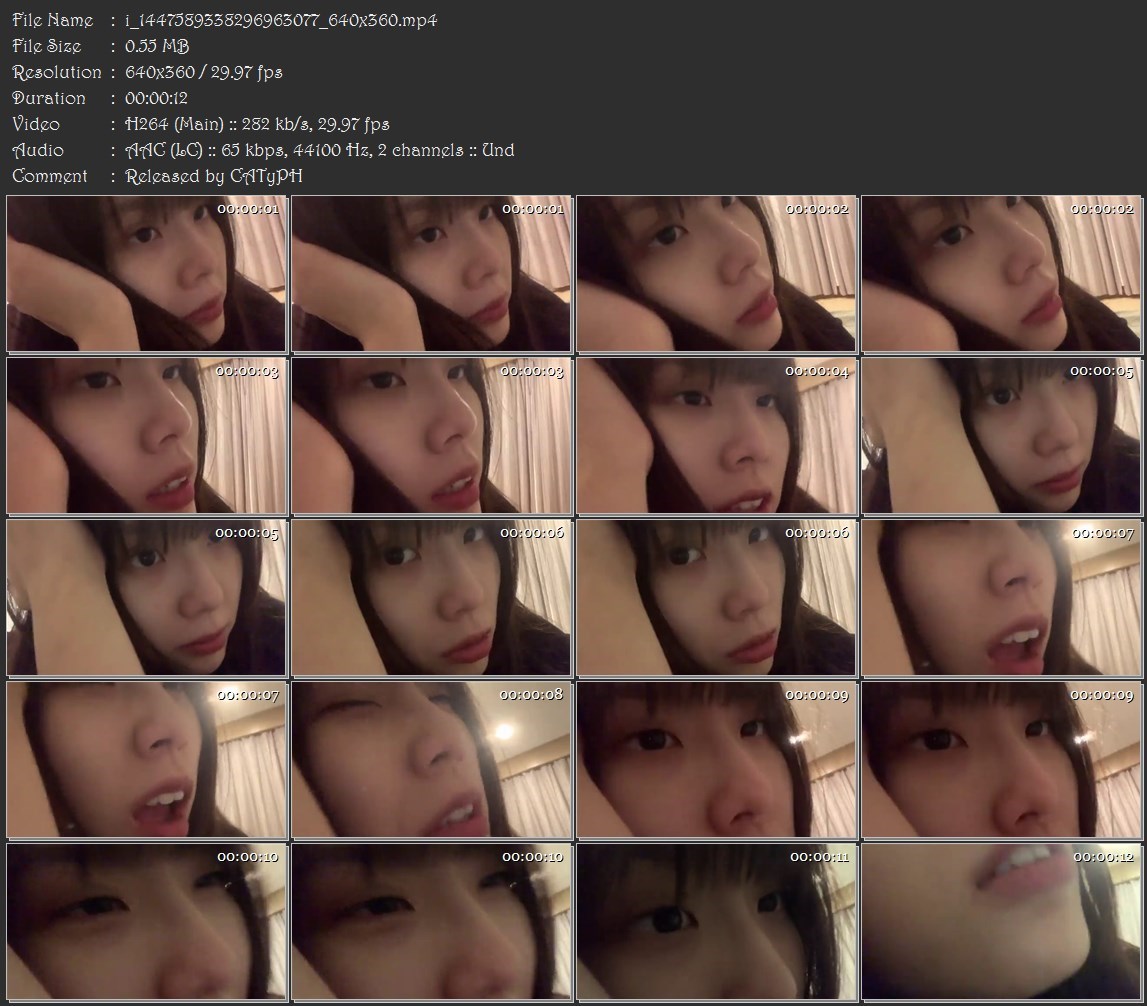1147x1006 pixels.
Task: Click the "Released by CATyPH" comment text
Action: click(x=213, y=176)
